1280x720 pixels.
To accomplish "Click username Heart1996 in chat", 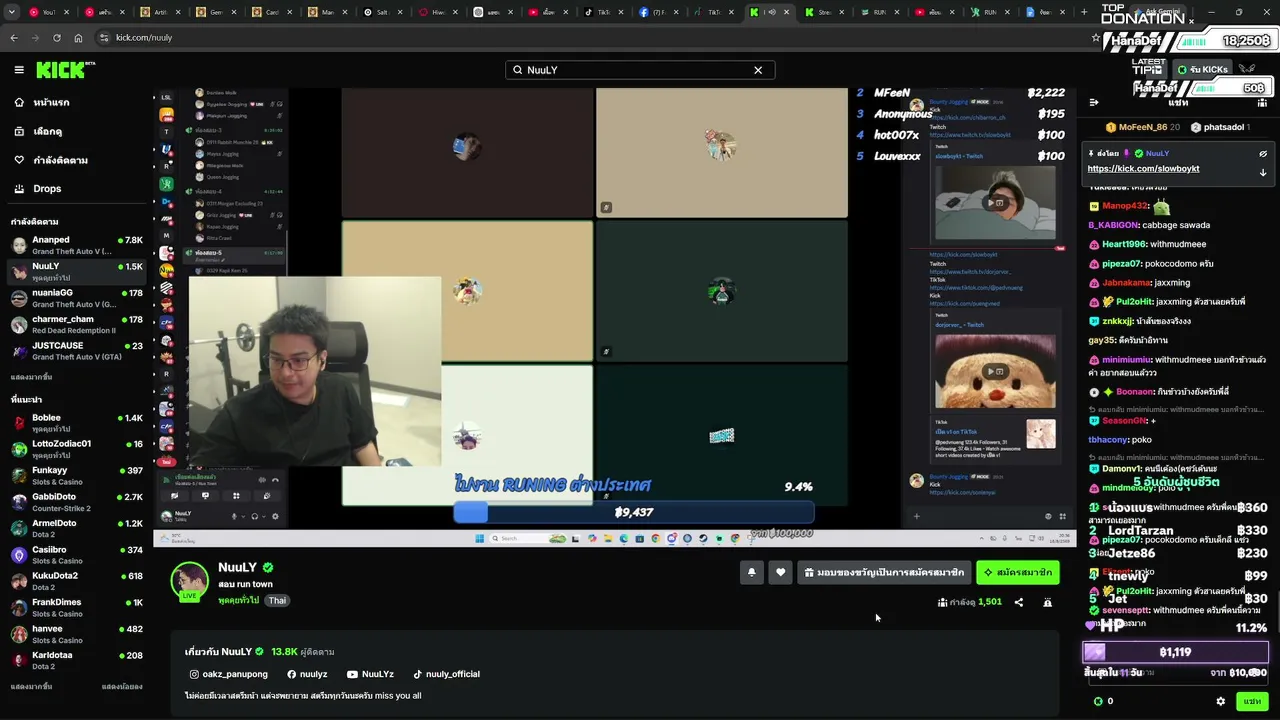I will tap(1124, 244).
